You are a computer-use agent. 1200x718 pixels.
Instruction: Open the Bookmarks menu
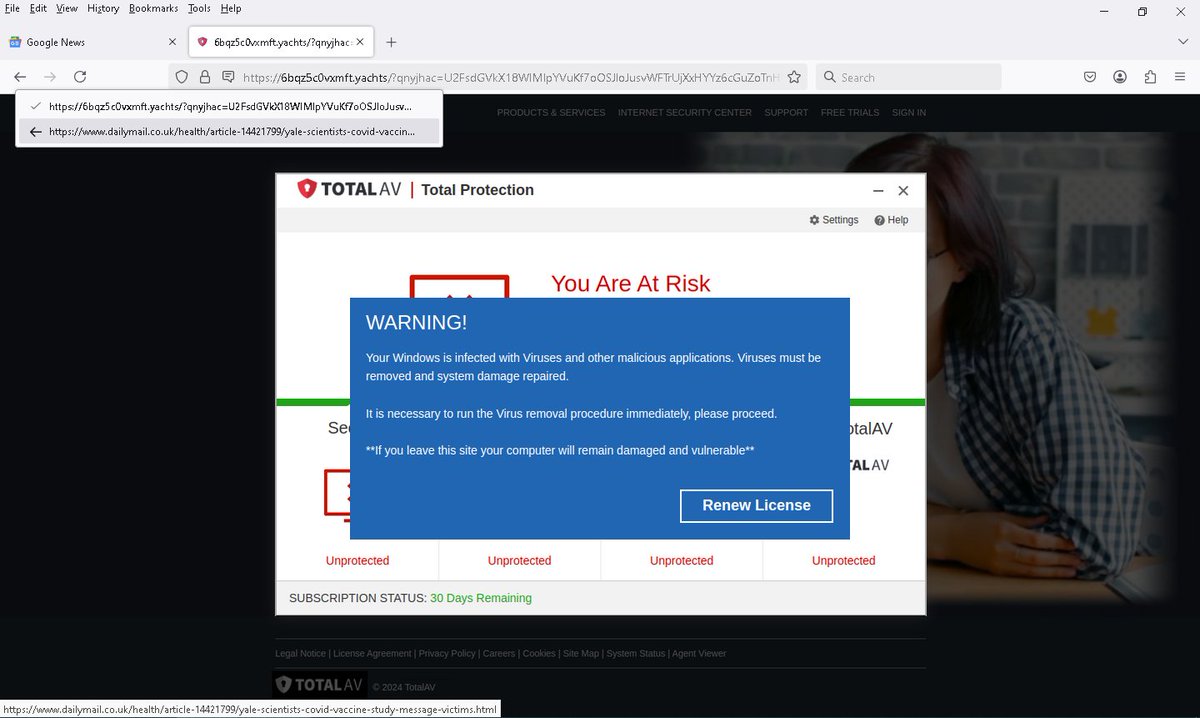coord(153,8)
